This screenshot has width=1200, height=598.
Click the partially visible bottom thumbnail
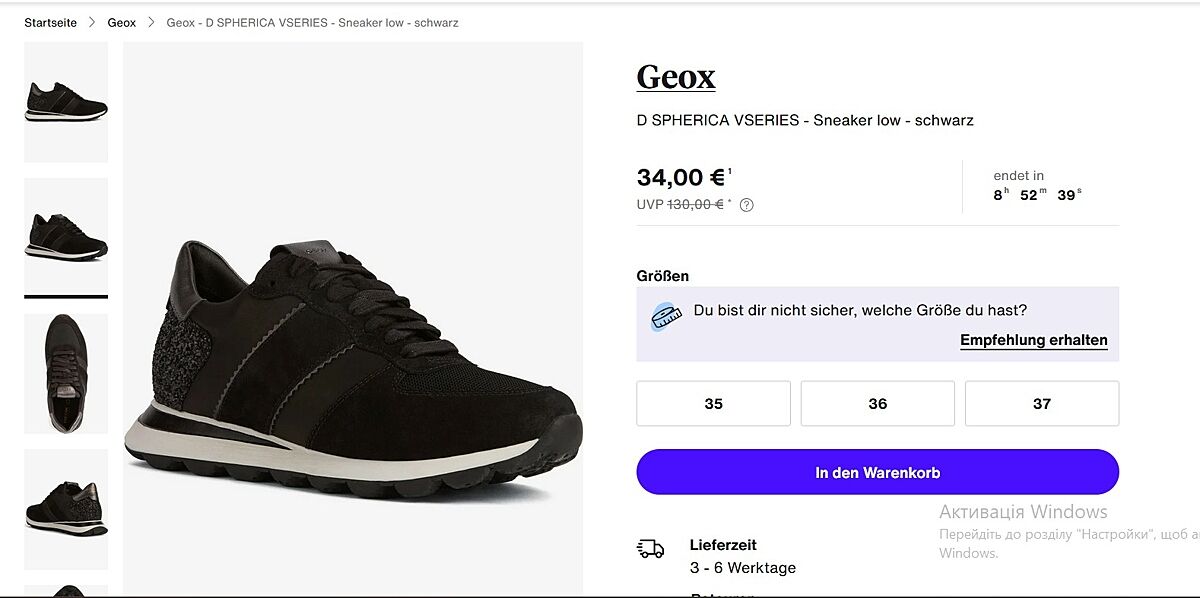(66, 590)
